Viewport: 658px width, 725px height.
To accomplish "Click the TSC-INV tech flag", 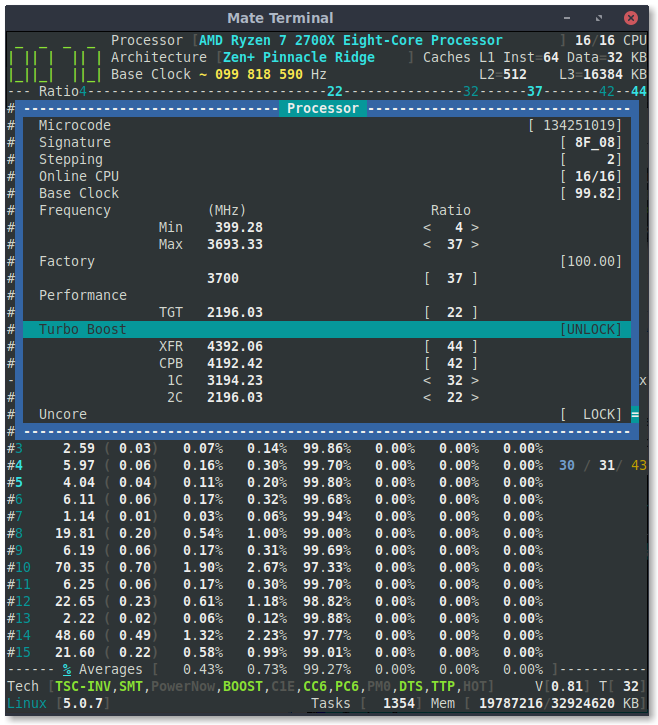I will [83, 686].
